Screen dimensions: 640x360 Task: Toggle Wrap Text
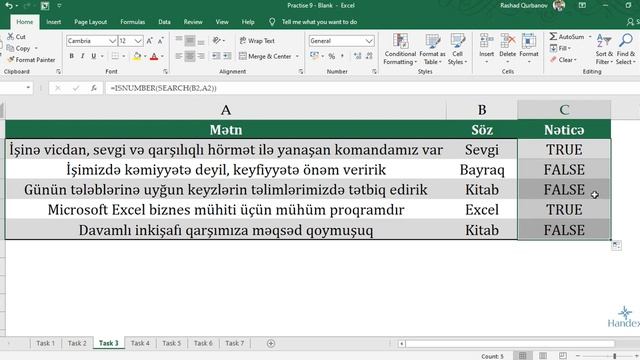coord(257,41)
